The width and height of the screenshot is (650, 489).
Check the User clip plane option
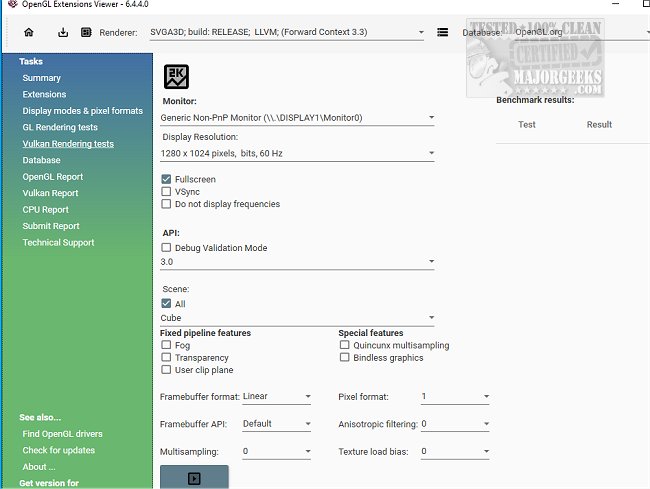pyautogui.click(x=166, y=370)
